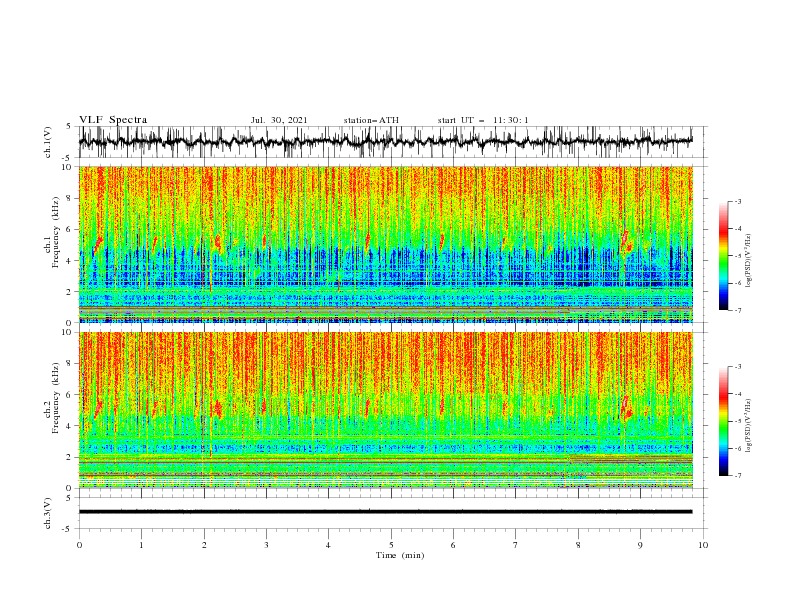The width and height of the screenshot is (792, 612).
Task: Click the ch.3 flat black trace
Action: (x=385, y=512)
